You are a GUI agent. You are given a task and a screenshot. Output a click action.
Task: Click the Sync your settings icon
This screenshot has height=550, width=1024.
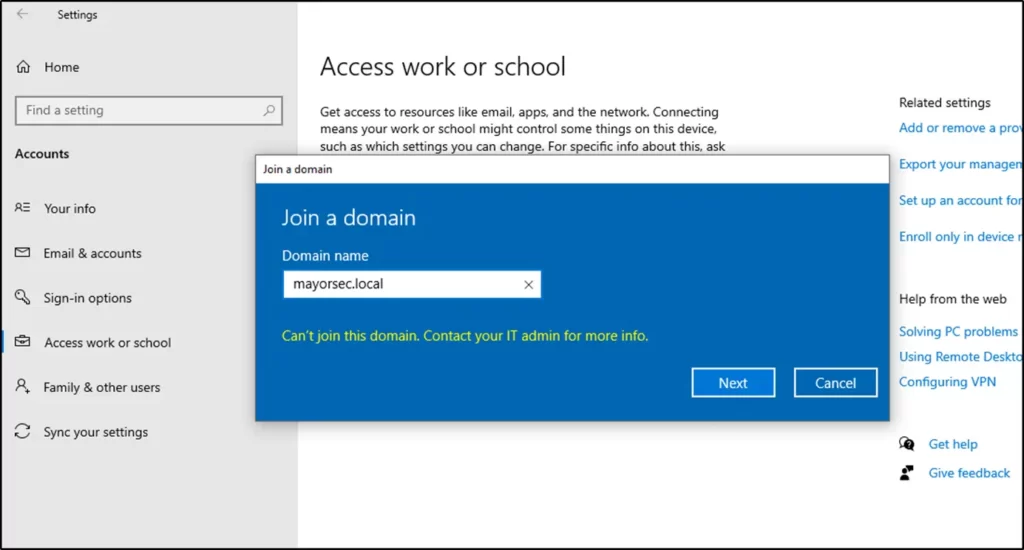(23, 432)
